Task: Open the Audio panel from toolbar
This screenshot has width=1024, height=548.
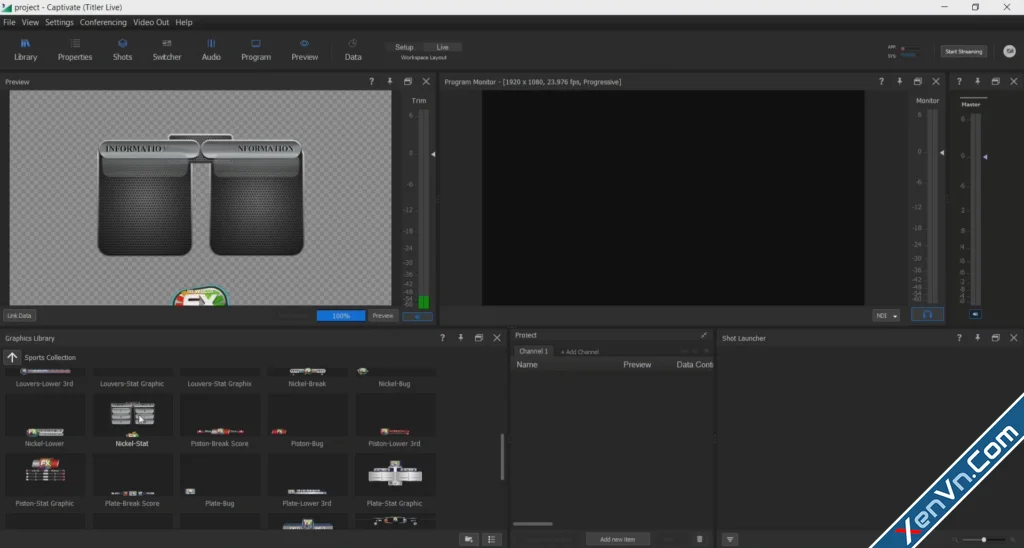Action: pyautogui.click(x=211, y=50)
